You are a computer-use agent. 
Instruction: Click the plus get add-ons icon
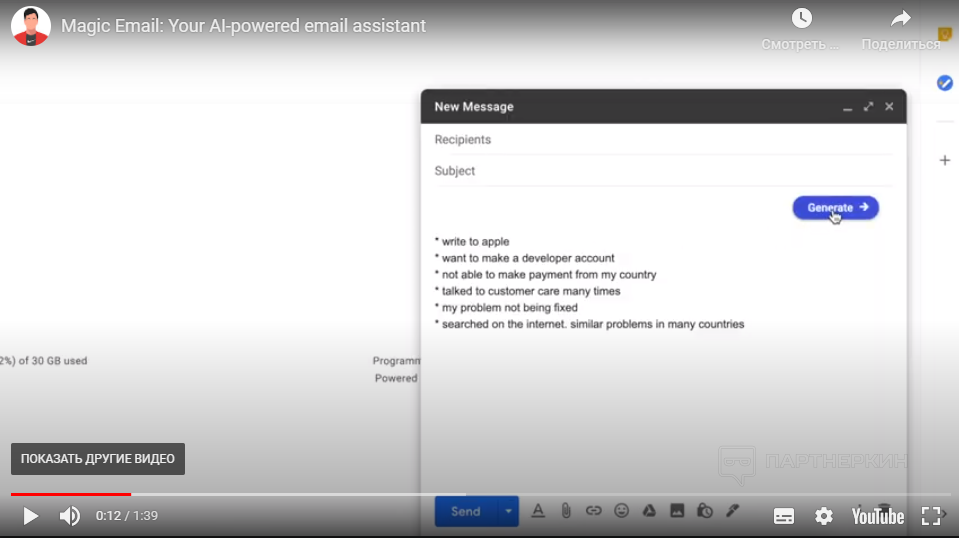point(944,160)
